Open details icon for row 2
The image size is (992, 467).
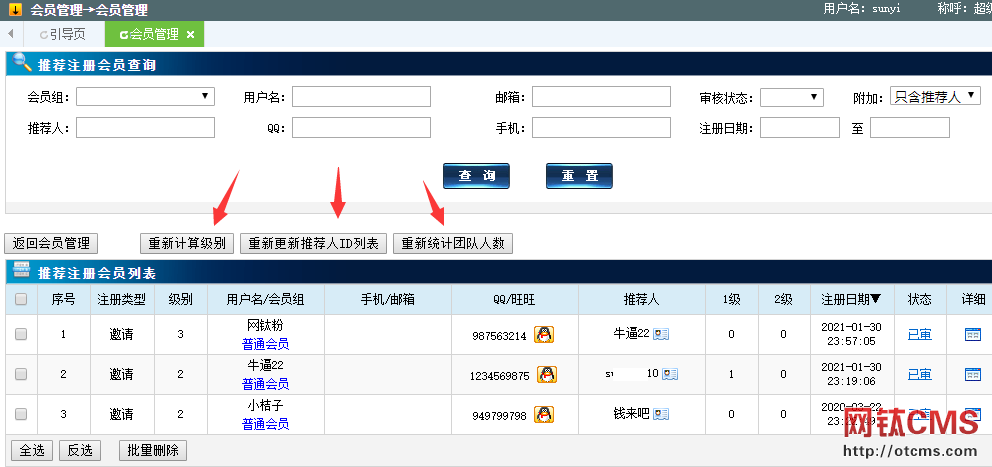point(972,374)
